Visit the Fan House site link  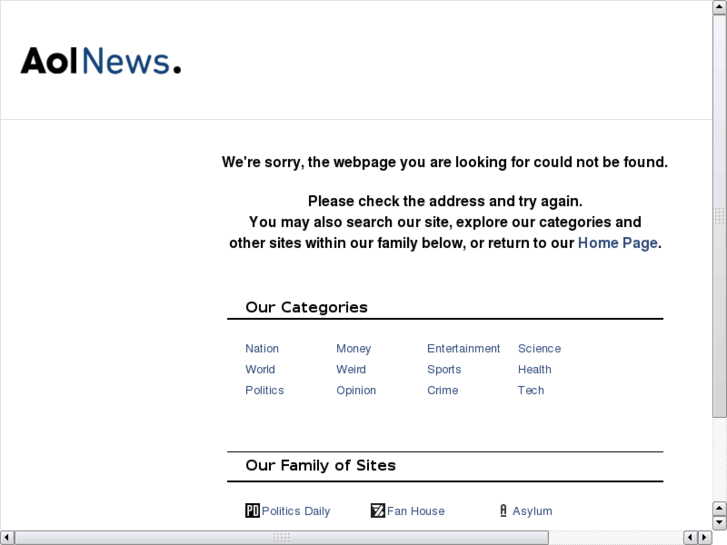415,511
